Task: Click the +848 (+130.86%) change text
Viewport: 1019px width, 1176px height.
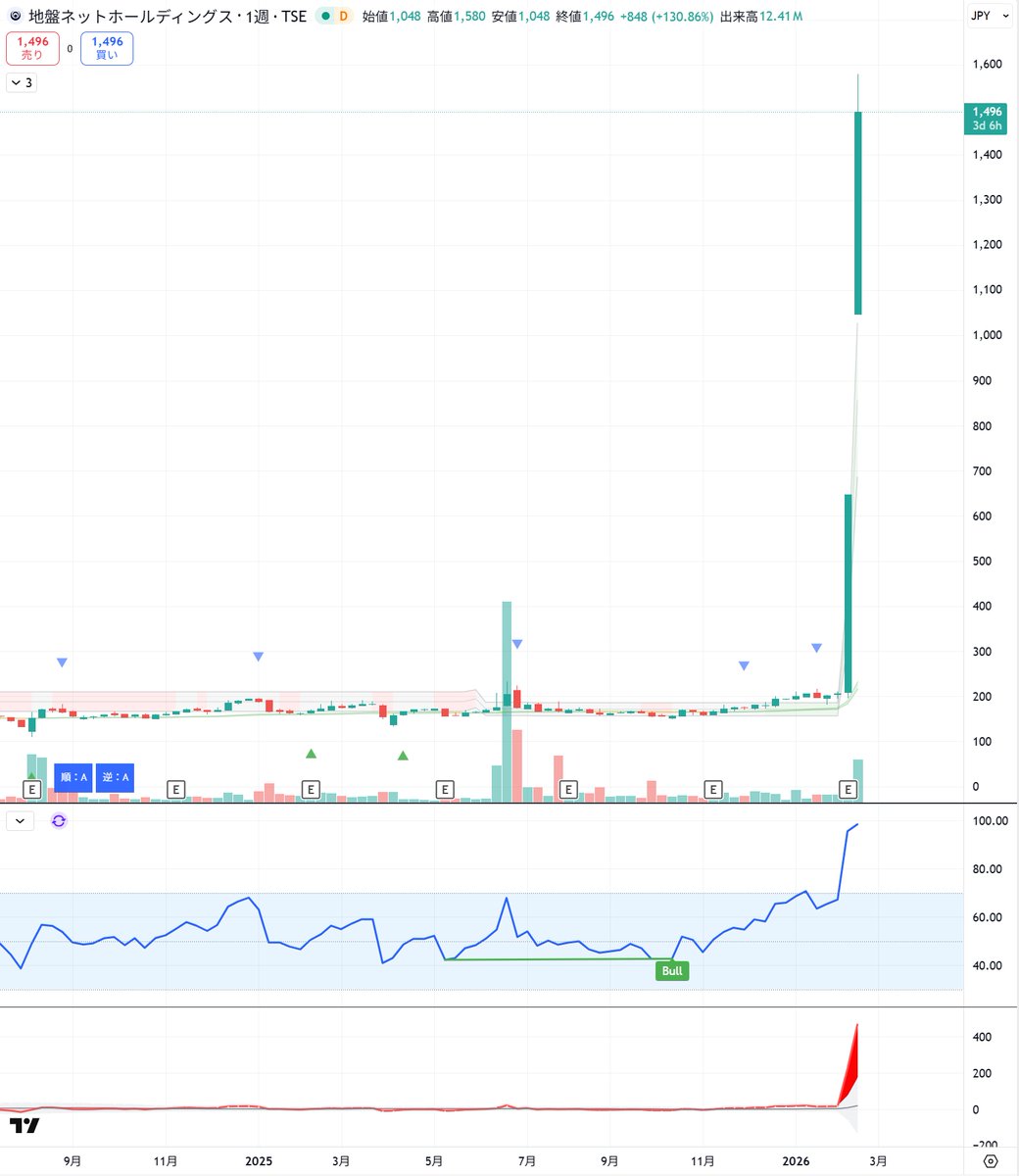Action: coord(664,17)
